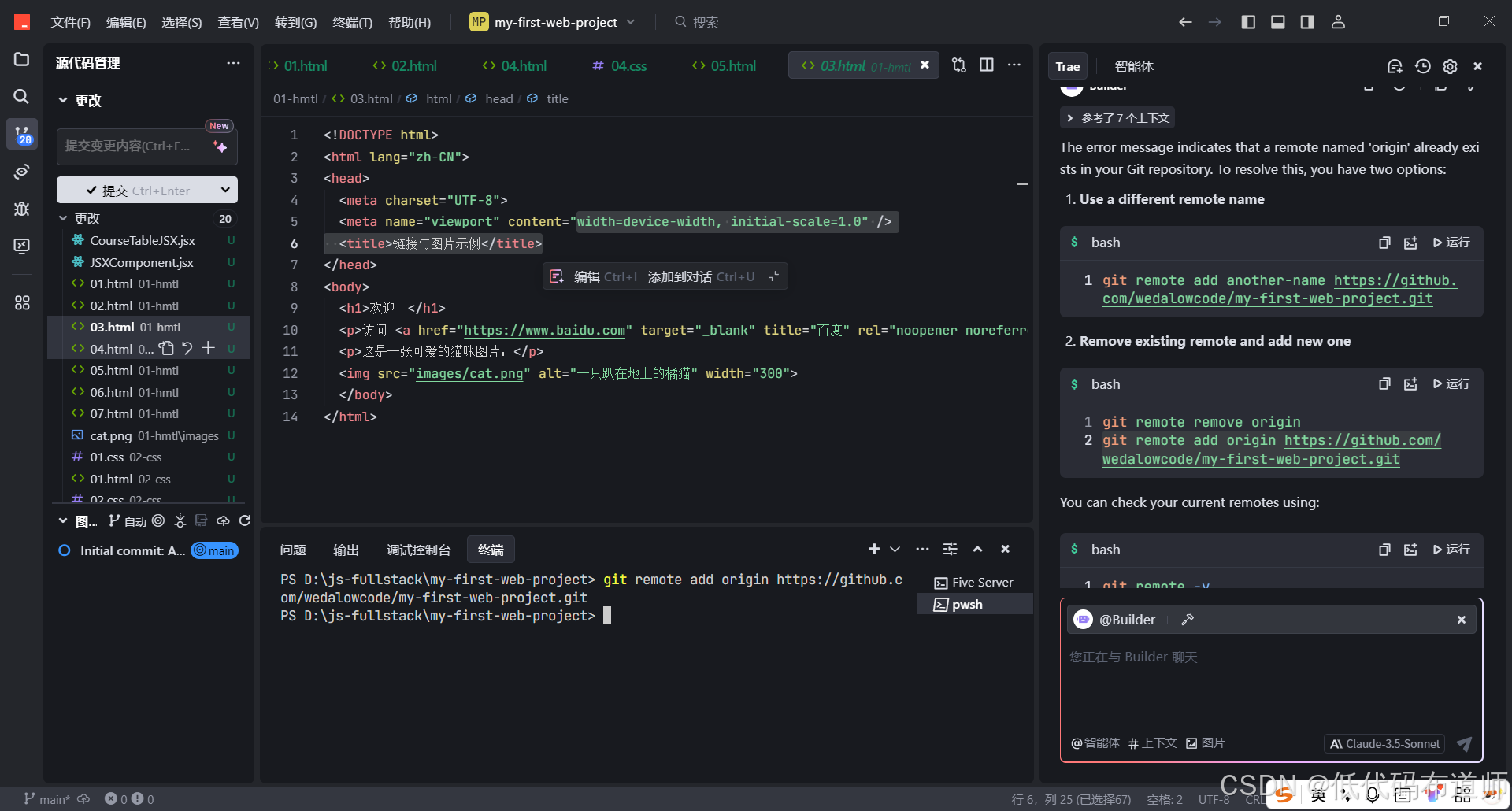Select model dropdown Claude-3.5-Sonnet
This screenshot has width=1512, height=811.
tap(1384, 743)
